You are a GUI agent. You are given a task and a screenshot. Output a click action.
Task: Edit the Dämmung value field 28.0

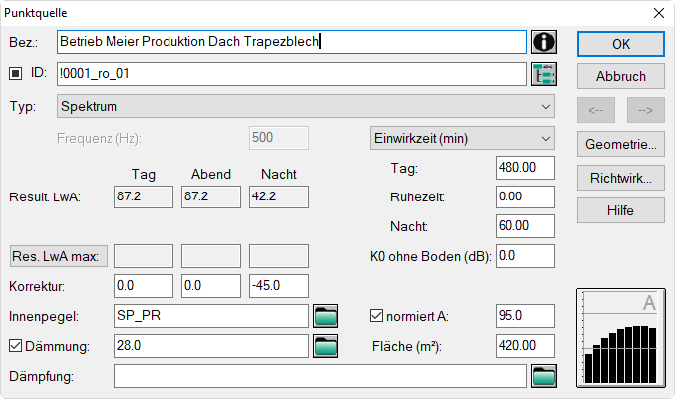click(x=211, y=346)
